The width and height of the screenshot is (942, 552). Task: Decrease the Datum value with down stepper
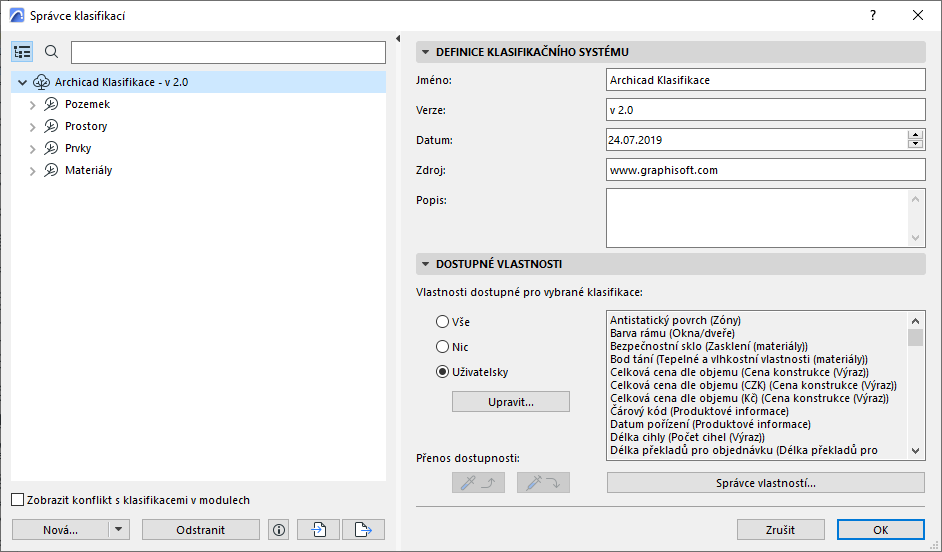(x=916, y=144)
